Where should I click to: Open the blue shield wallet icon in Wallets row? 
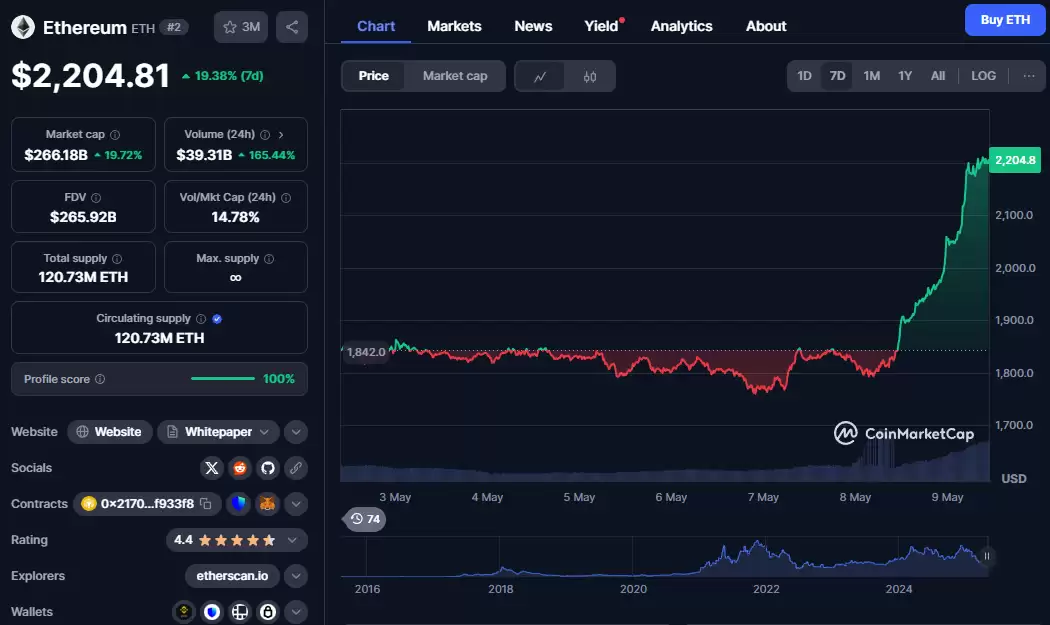point(212,612)
